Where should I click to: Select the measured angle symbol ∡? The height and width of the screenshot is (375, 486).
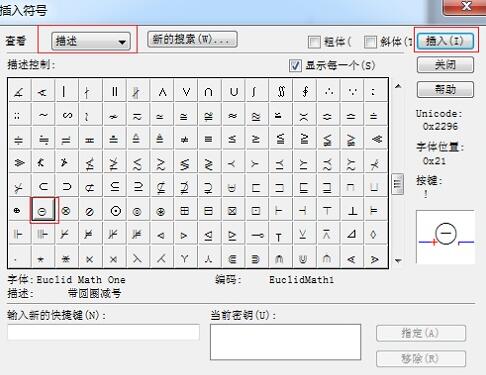click(19, 91)
